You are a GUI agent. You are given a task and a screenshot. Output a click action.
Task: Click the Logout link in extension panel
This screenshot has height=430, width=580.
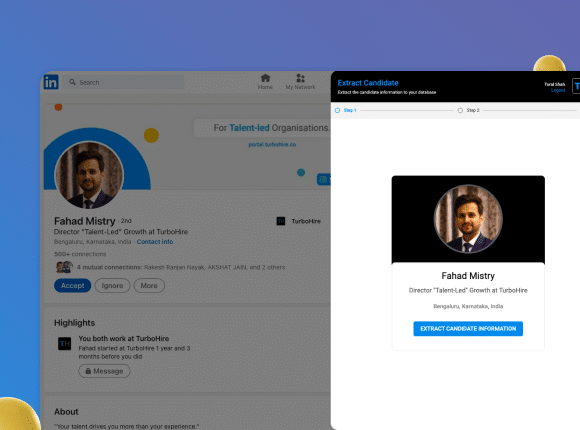tap(558, 90)
